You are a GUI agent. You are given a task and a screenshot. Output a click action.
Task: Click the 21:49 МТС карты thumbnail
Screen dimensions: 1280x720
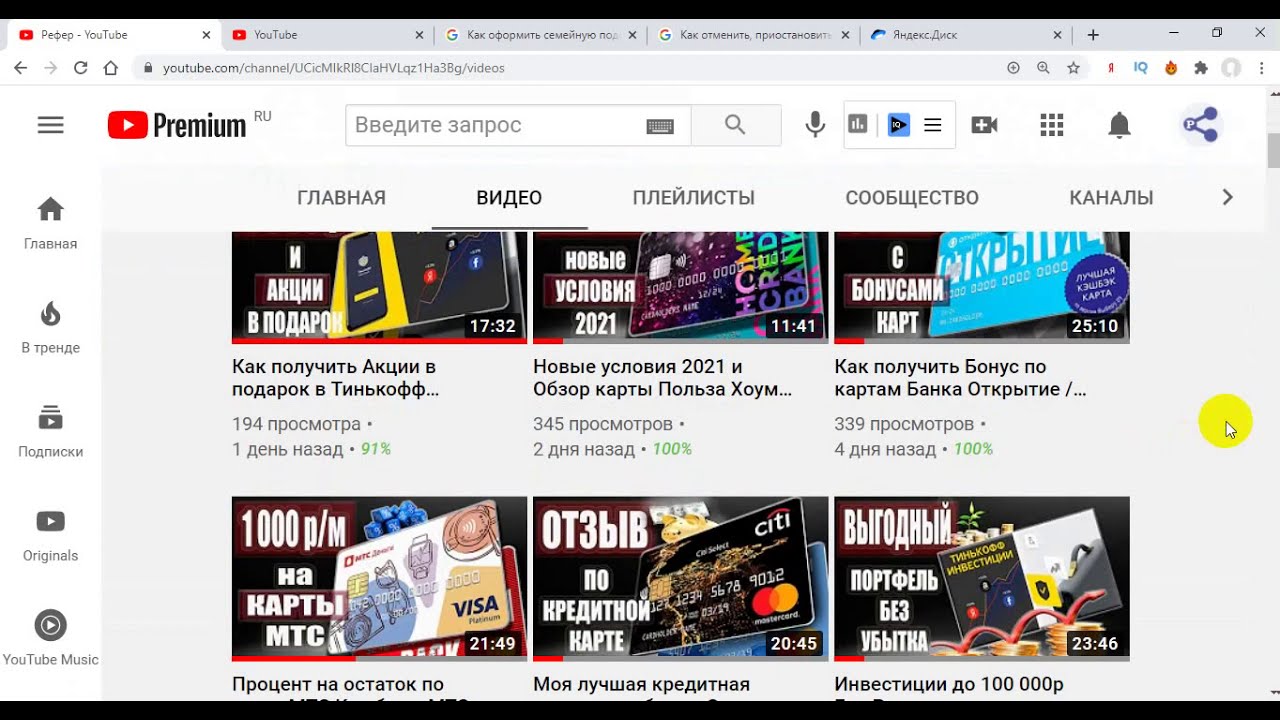[379, 579]
